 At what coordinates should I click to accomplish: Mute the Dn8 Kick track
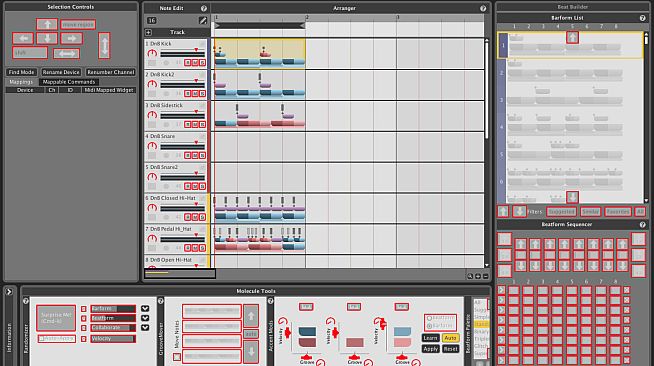point(195,63)
